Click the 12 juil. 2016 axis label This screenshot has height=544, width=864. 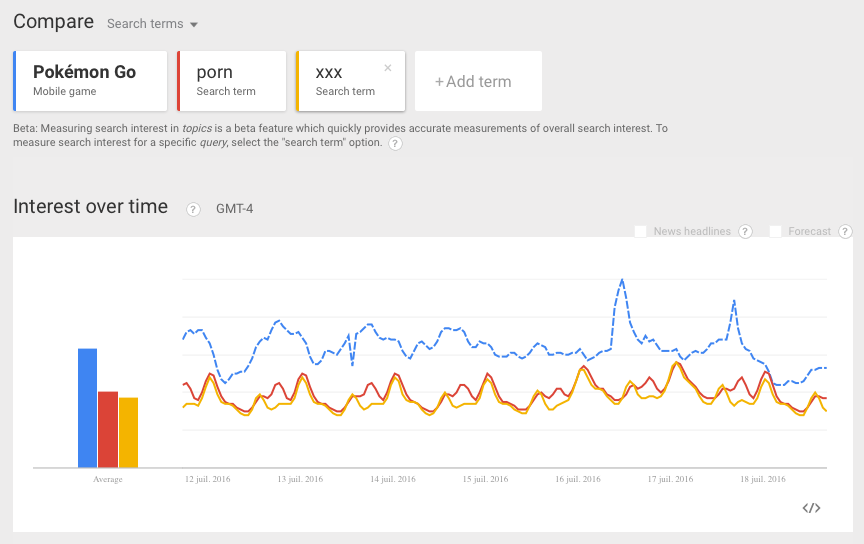208,479
